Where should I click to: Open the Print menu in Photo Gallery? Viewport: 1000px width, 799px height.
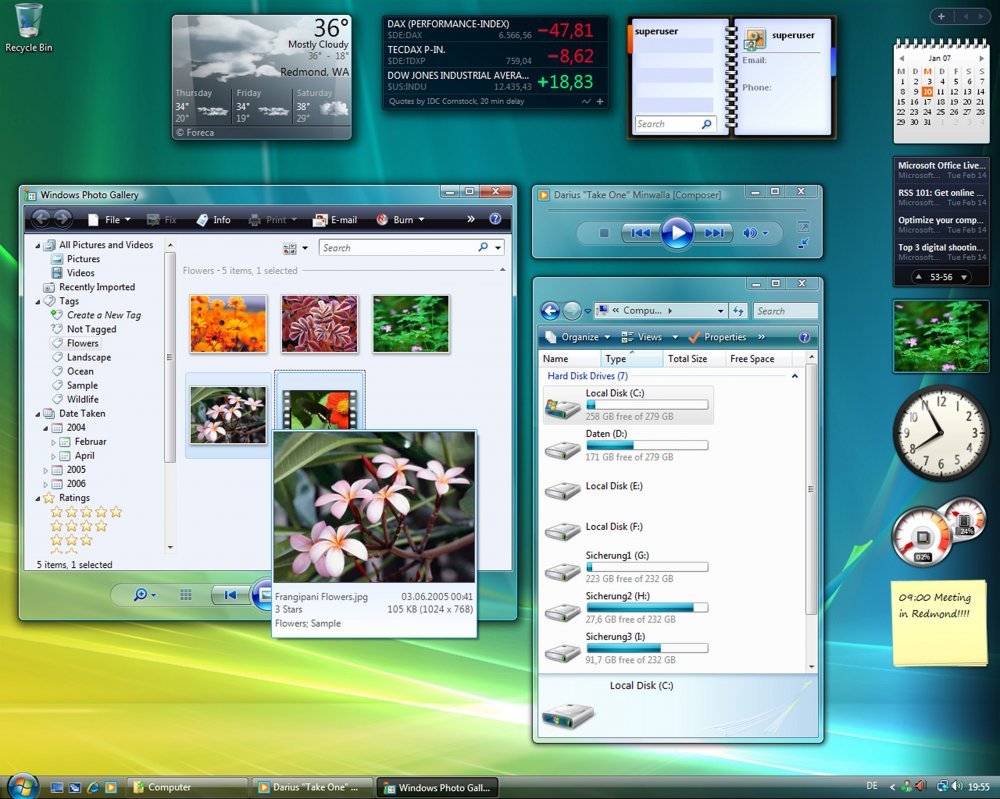[273, 219]
